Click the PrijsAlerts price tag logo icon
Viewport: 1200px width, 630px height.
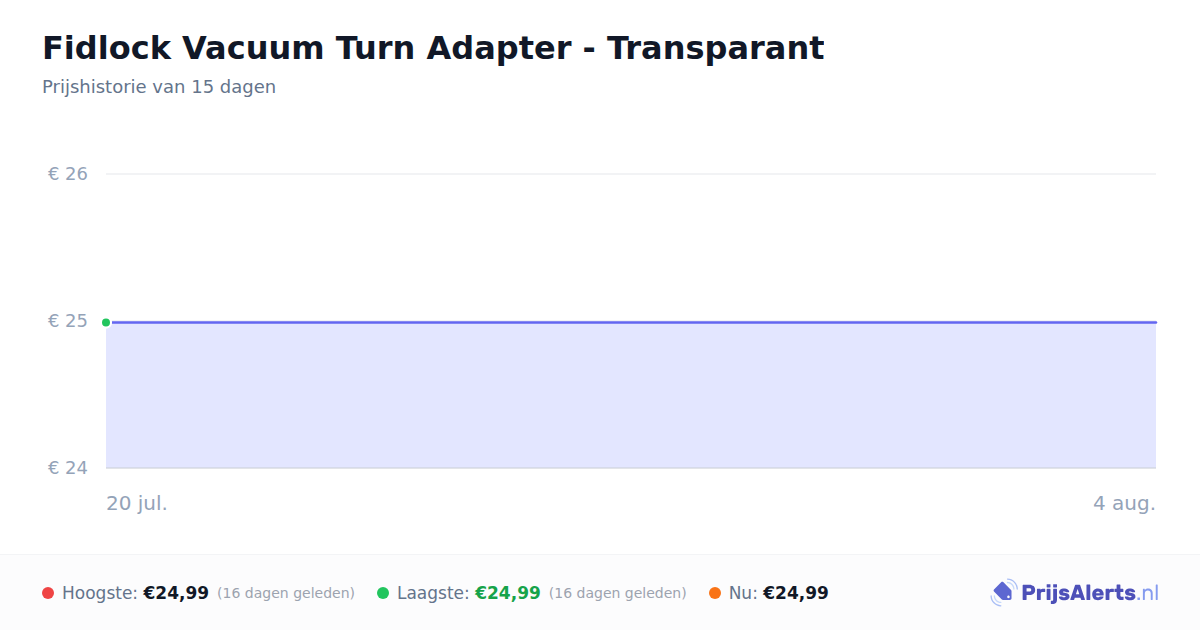(1003, 593)
